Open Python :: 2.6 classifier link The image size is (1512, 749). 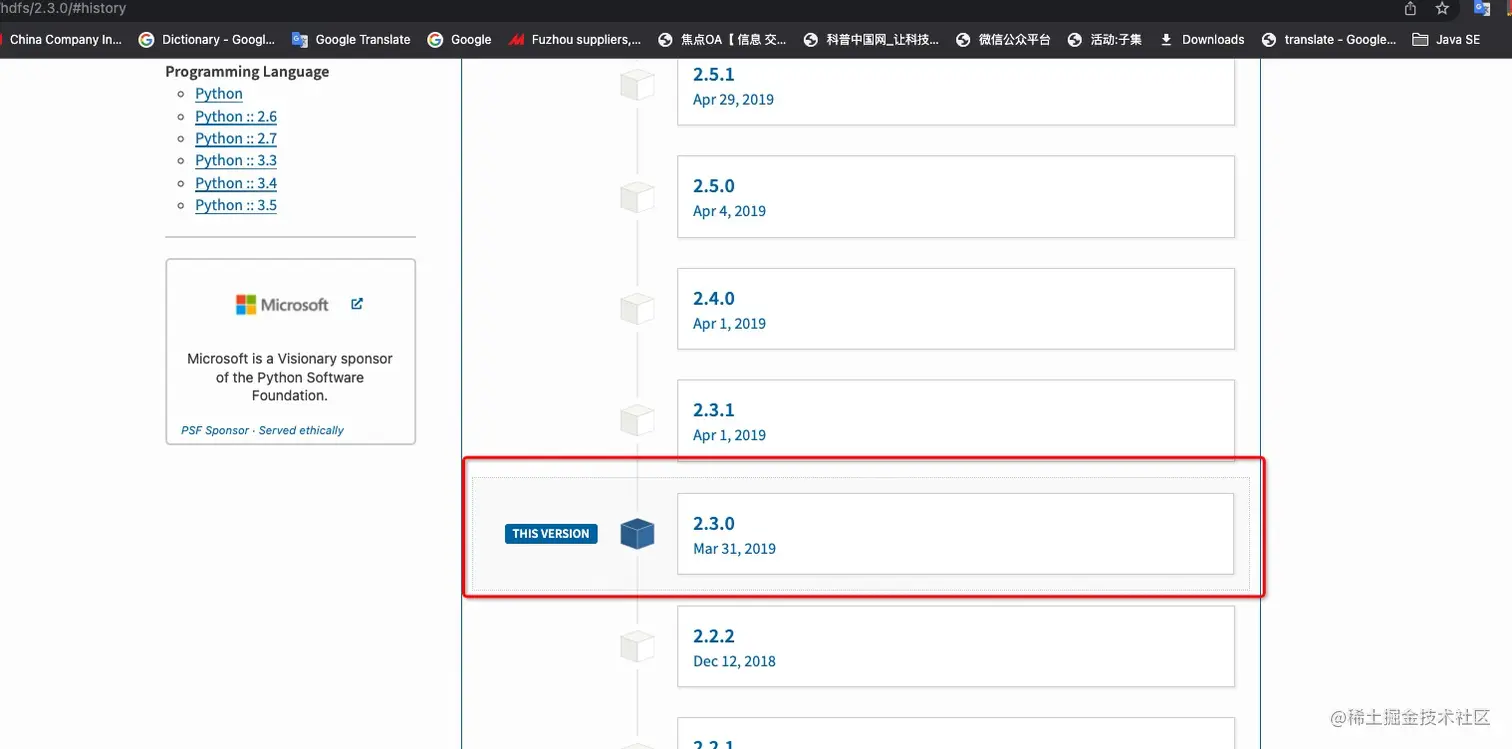(236, 116)
